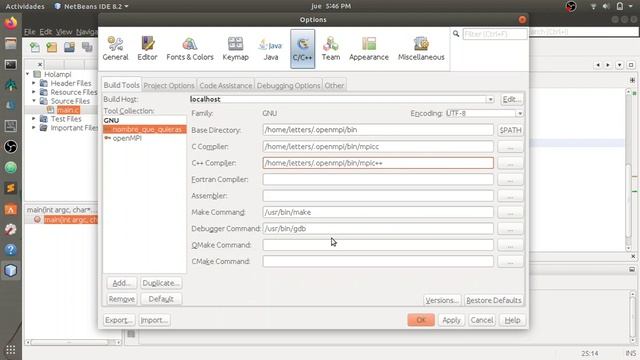This screenshot has width=640, height=360.
Task: Switch to the Code Assistance tab
Action: point(226,85)
